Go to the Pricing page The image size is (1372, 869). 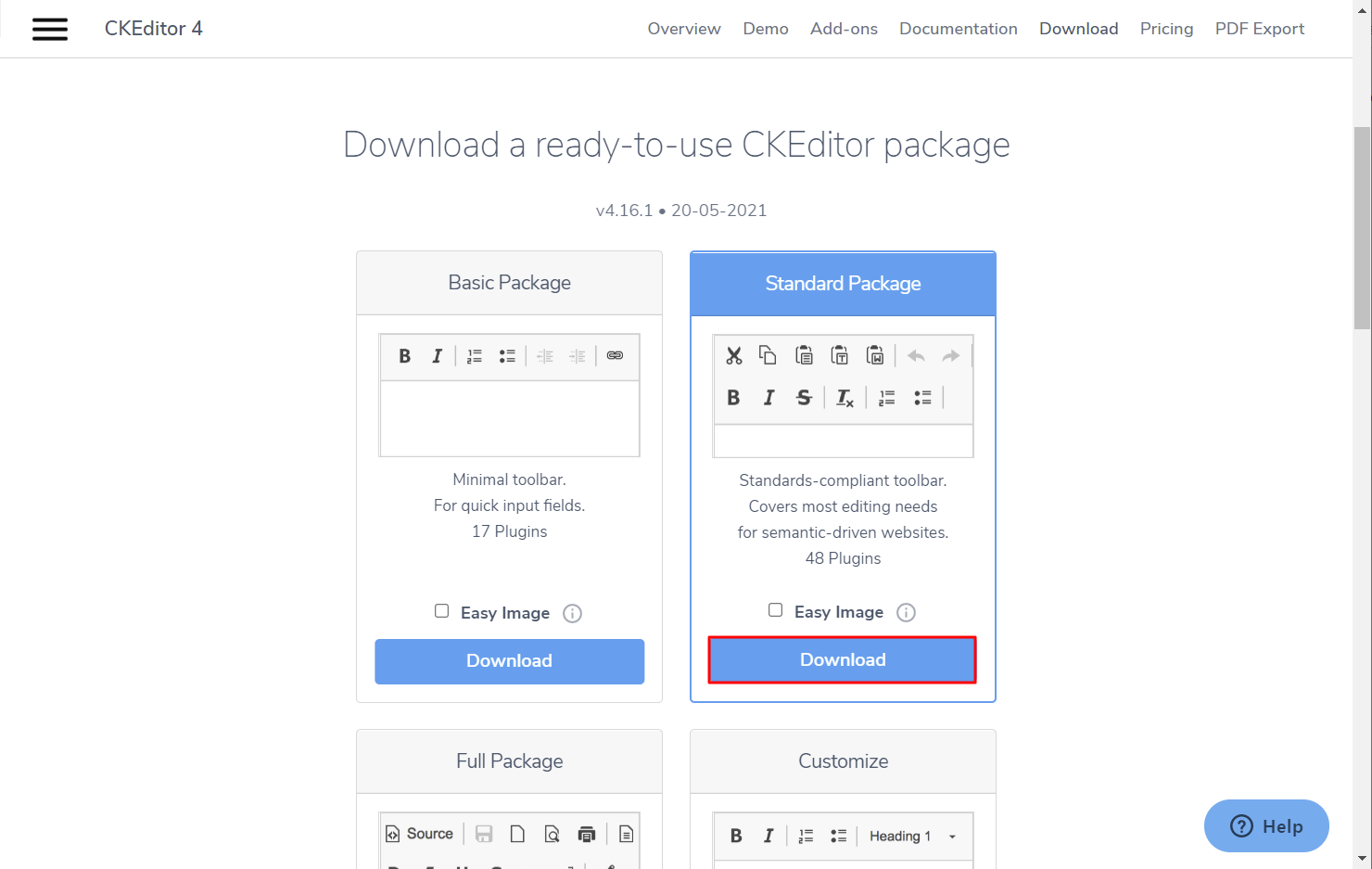[x=1166, y=29]
